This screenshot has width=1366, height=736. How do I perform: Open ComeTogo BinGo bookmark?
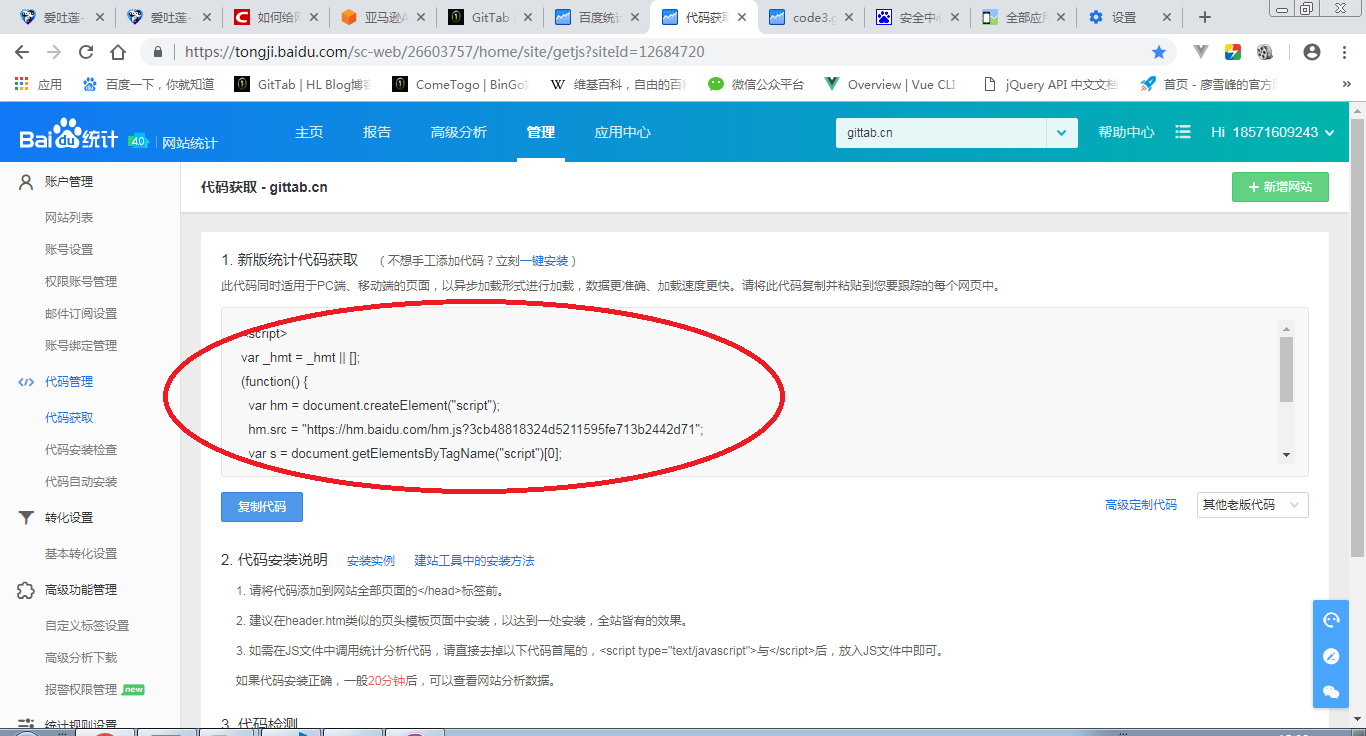460,85
